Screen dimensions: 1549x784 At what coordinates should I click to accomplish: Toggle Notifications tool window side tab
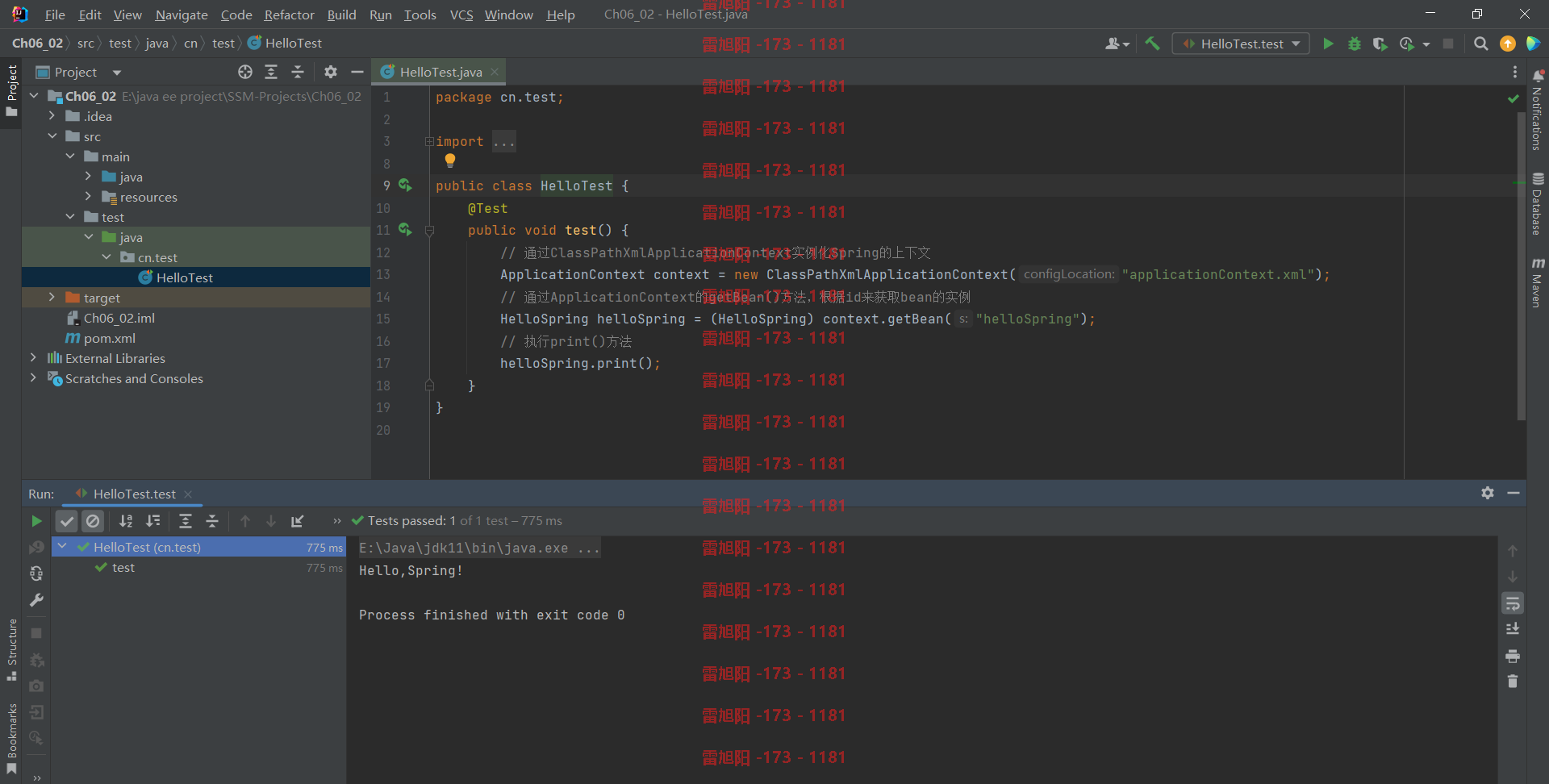tap(1538, 111)
